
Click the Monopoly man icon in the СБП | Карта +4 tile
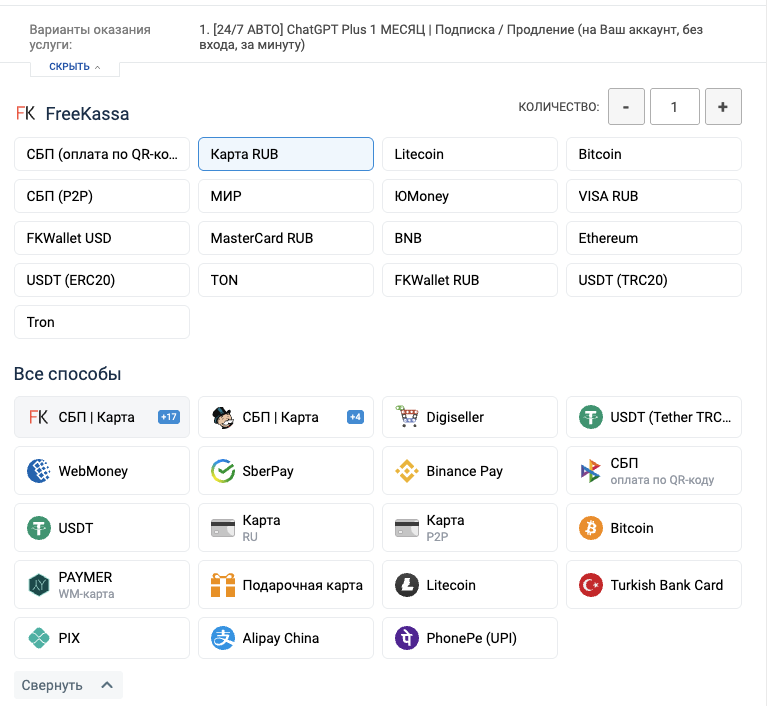pos(223,417)
